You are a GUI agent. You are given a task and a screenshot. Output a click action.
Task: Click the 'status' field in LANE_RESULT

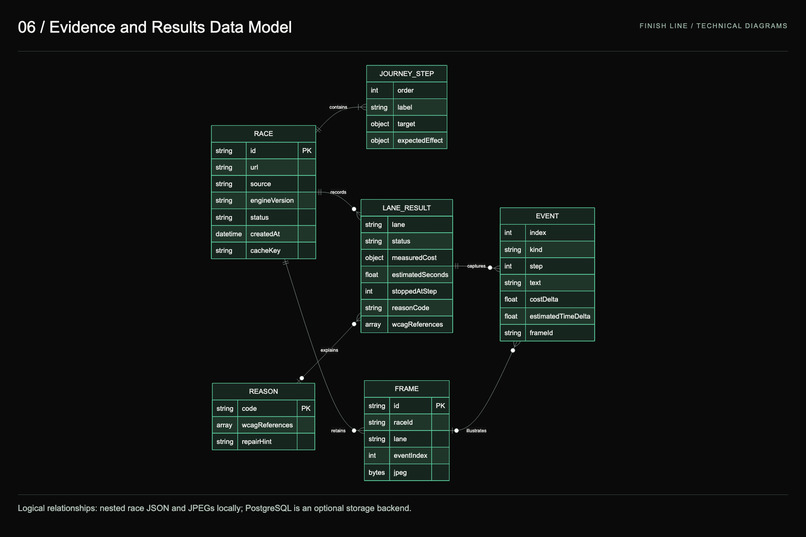click(x=420, y=241)
